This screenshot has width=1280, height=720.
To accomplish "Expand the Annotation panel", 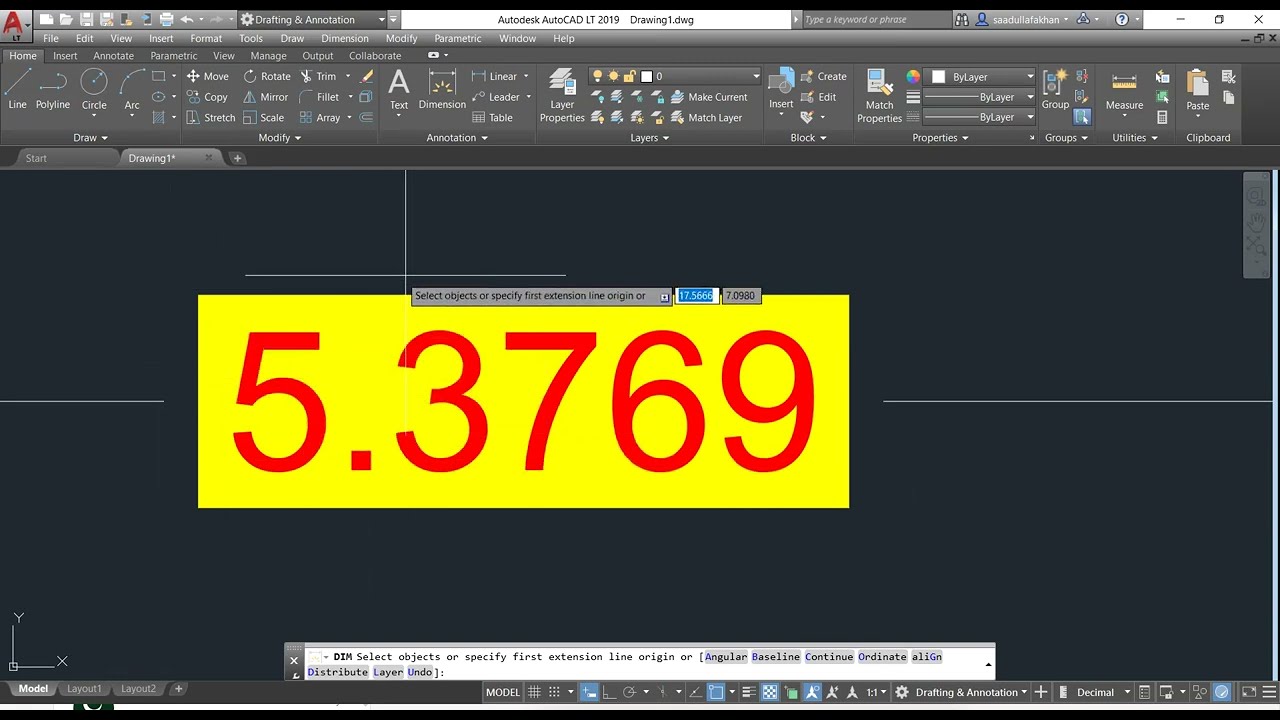I will pyautogui.click(x=457, y=138).
